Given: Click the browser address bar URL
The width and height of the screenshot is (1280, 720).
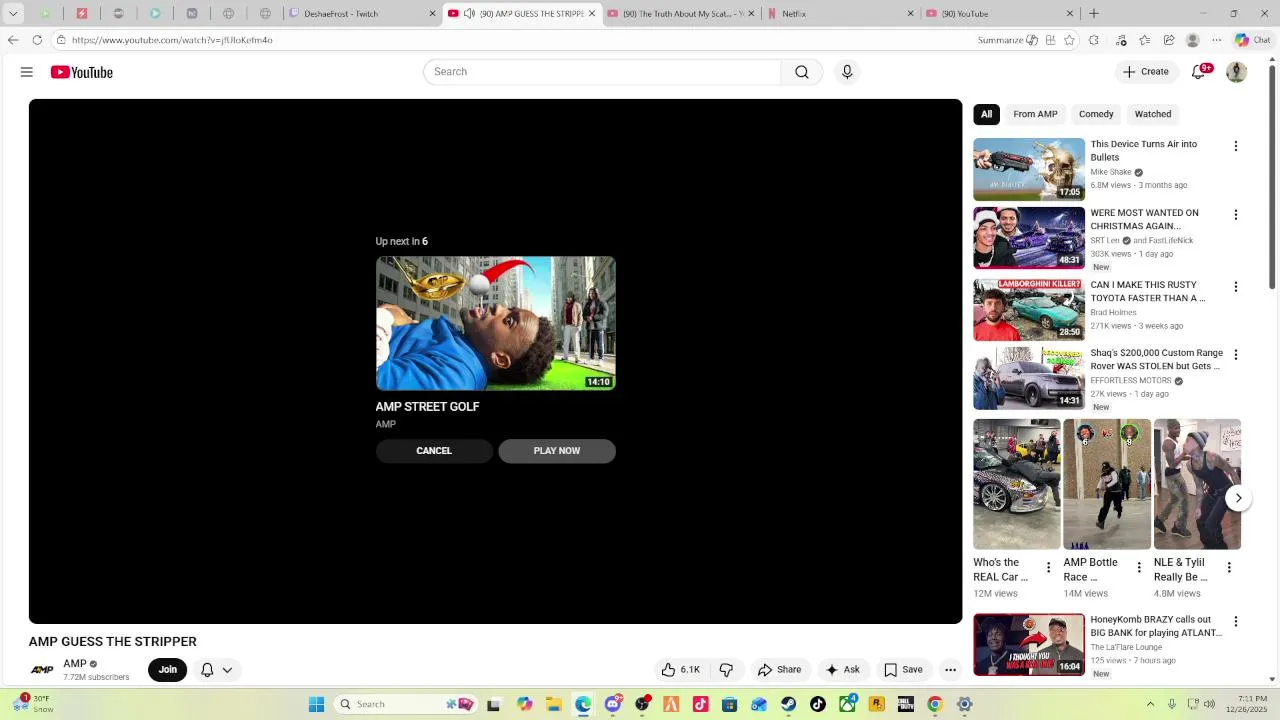Looking at the screenshot, I should click(x=172, y=40).
